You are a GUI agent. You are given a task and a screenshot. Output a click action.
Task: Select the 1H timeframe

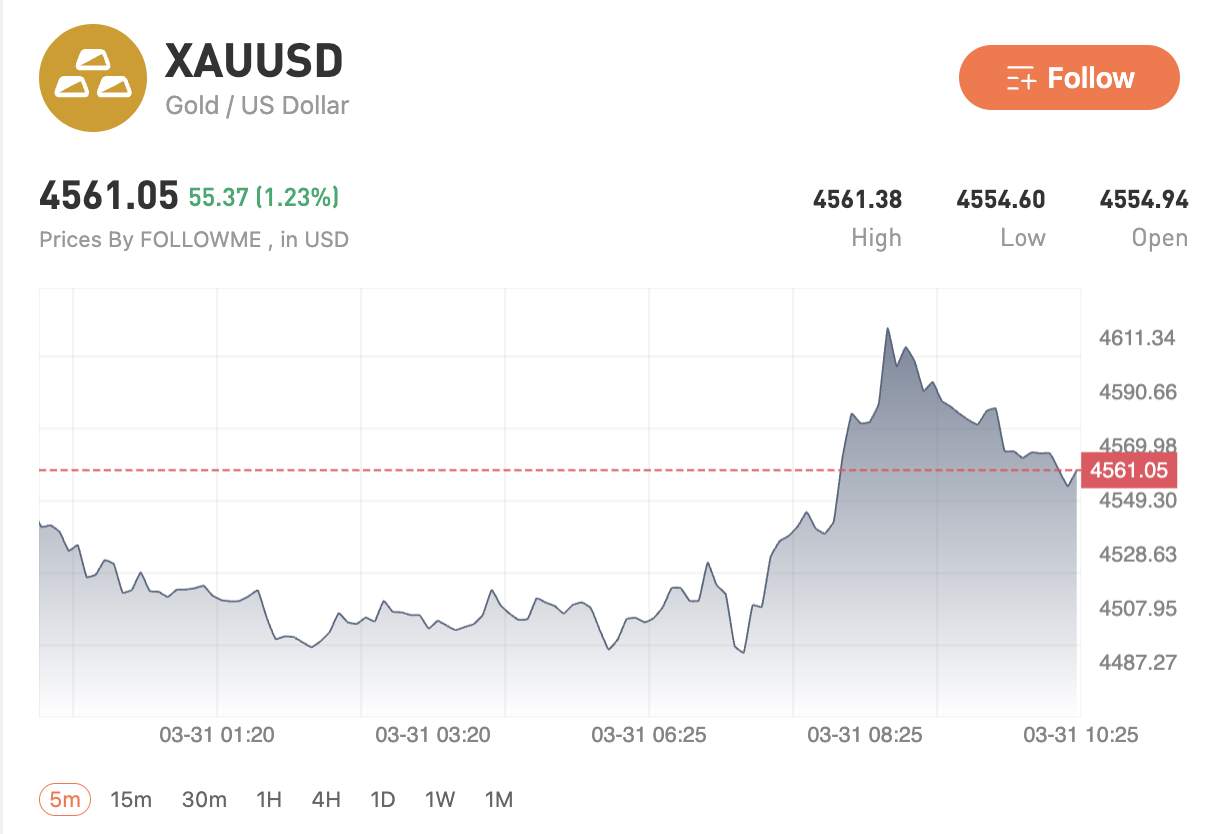coord(269,799)
